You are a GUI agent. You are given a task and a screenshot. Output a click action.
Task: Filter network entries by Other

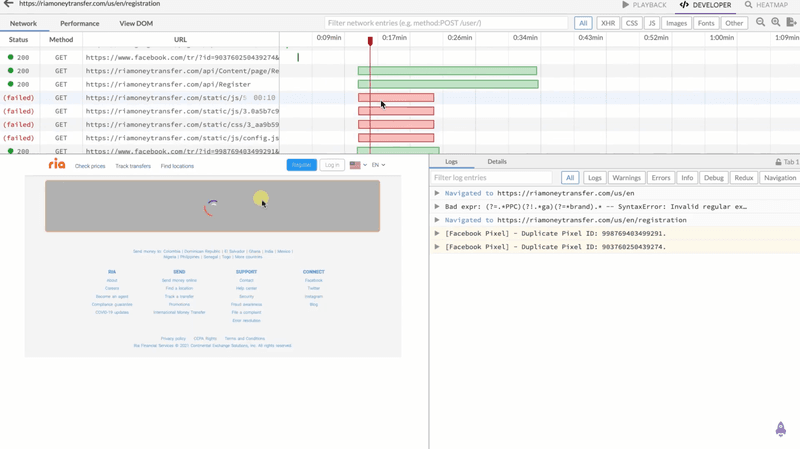click(734, 23)
